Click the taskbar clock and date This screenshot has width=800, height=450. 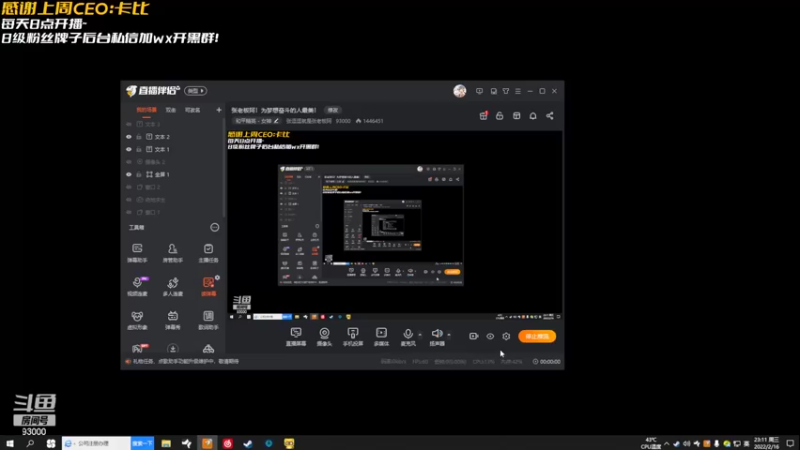(767, 443)
